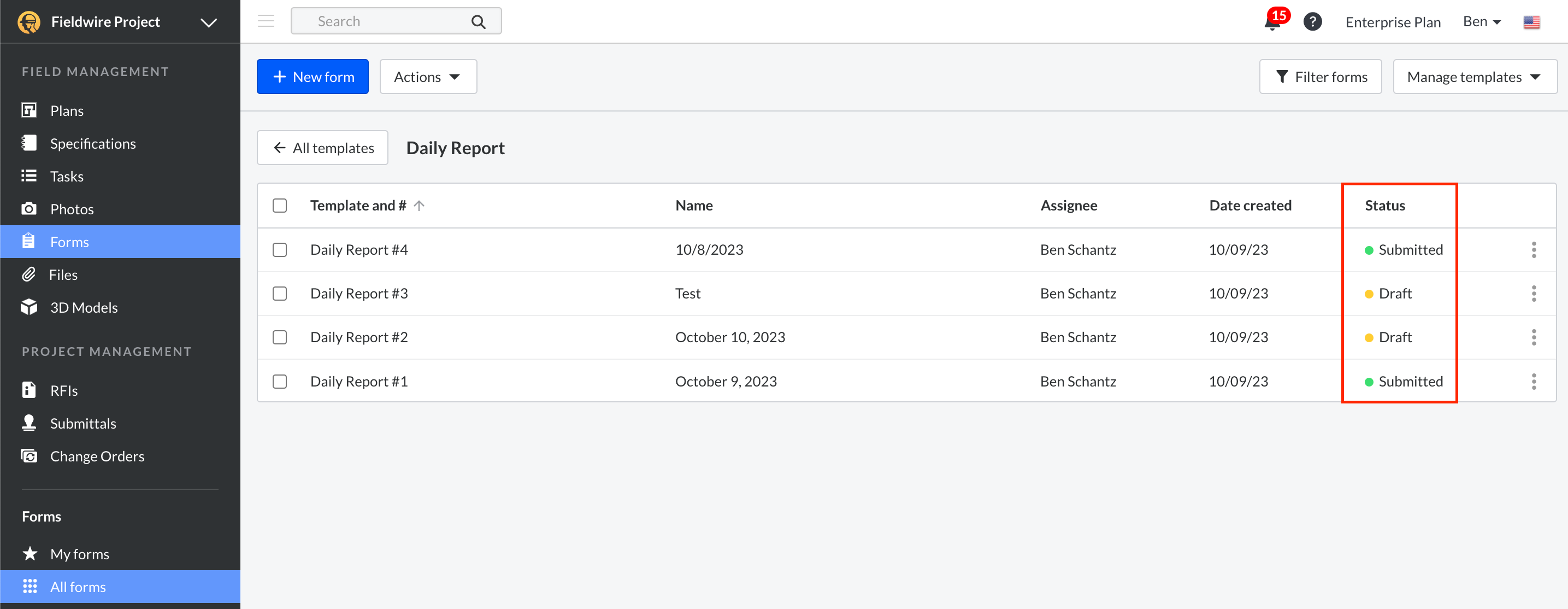Open help via the question mark icon
Viewport: 1568px width, 609px height.
pos(1313,21)
